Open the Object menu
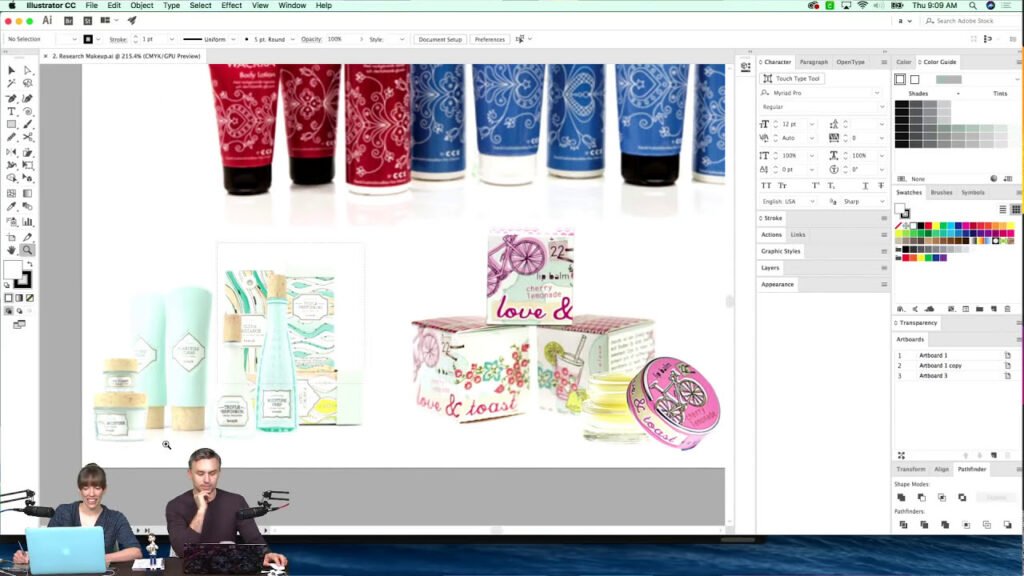 point(142,5)
